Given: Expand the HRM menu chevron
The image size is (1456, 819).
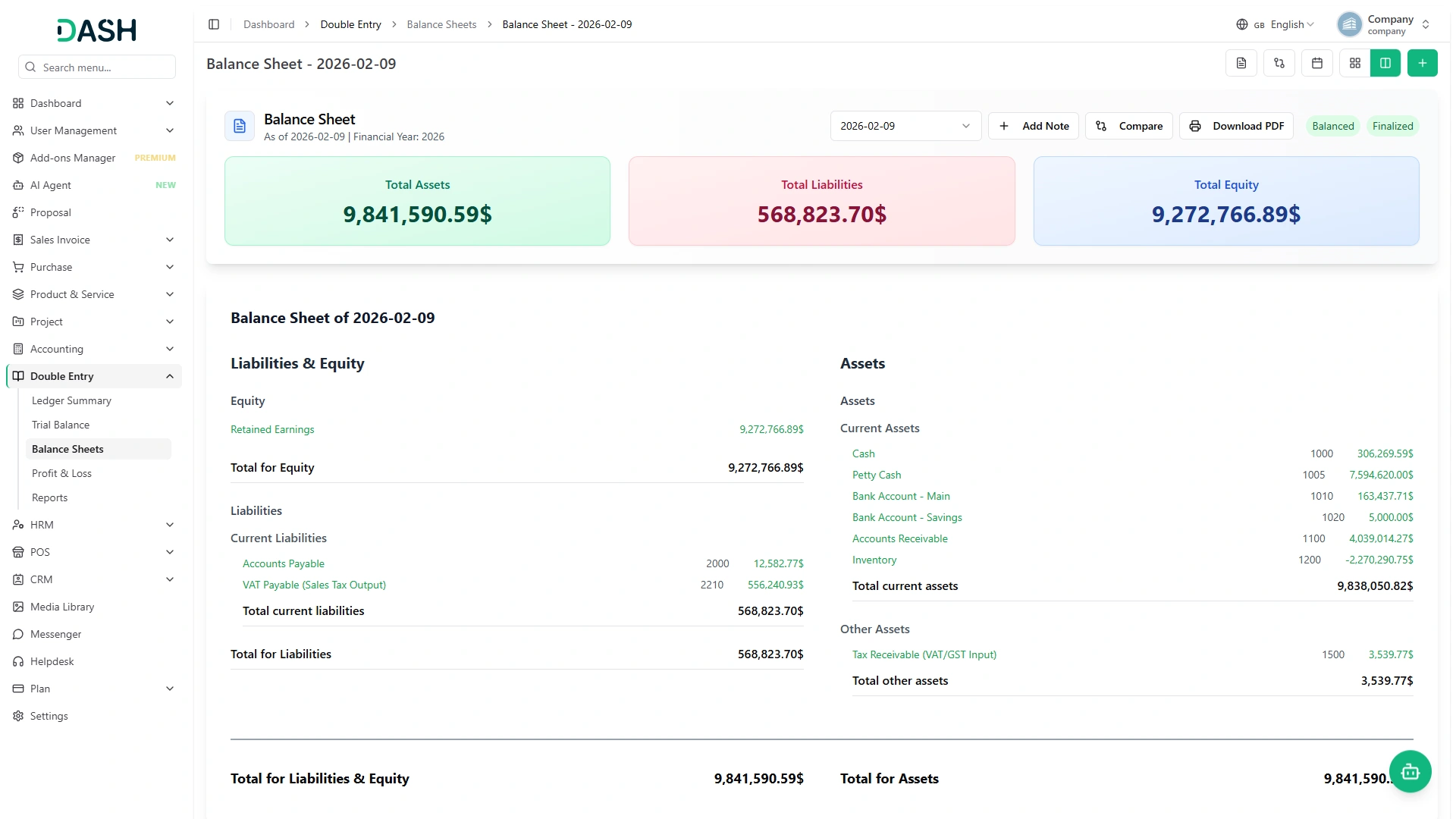Looking at the screenshot, I should pos(170,525).
